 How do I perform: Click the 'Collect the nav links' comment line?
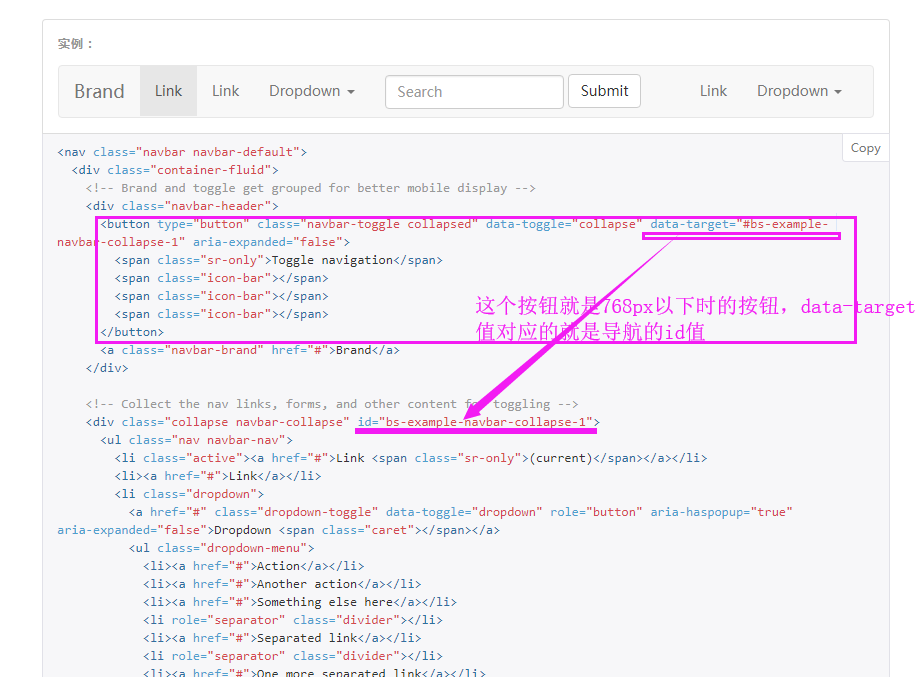tap(332, 404)
